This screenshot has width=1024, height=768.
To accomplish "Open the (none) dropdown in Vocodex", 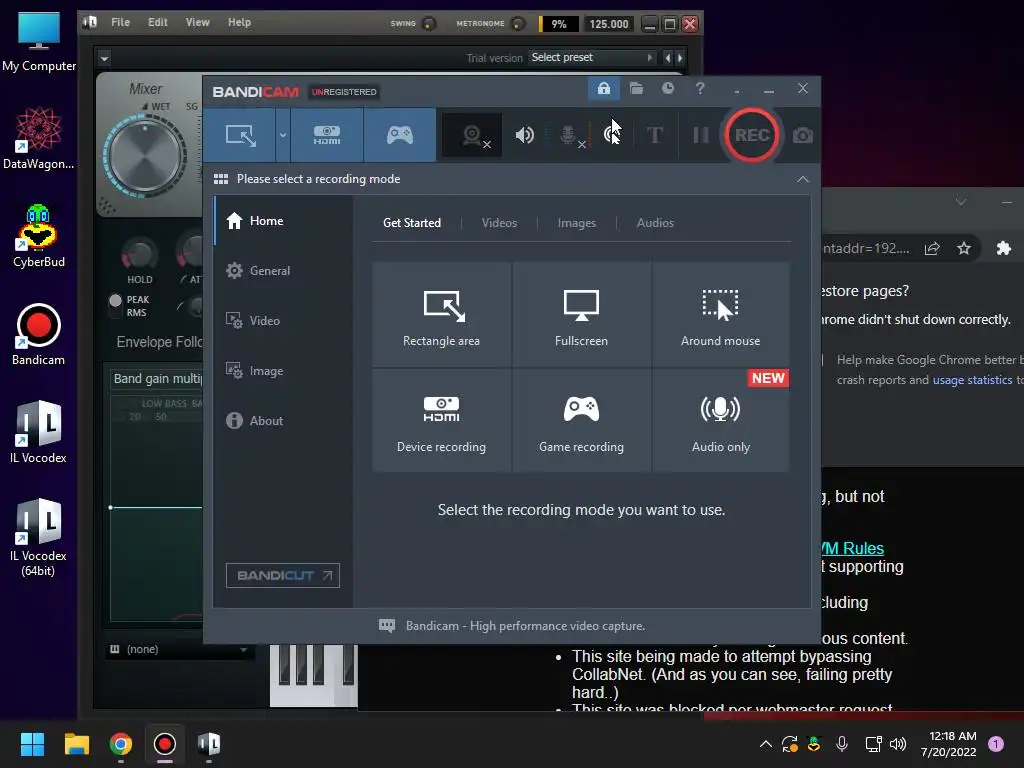I will (x=179, y=649).
